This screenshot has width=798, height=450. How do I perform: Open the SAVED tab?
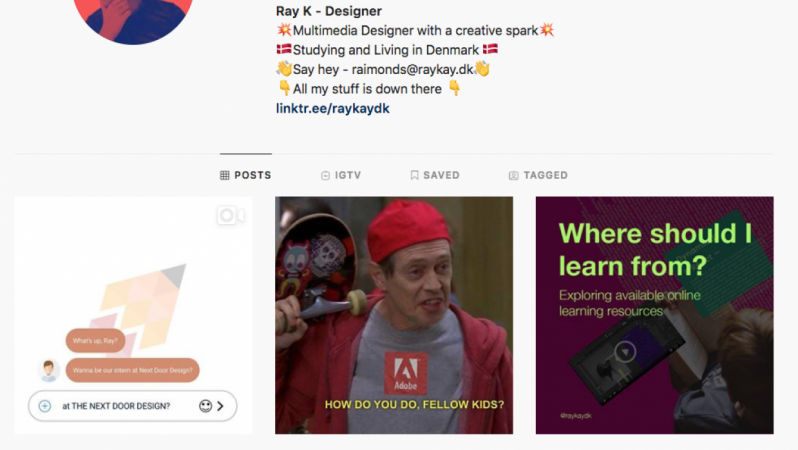tap(435, 175)
